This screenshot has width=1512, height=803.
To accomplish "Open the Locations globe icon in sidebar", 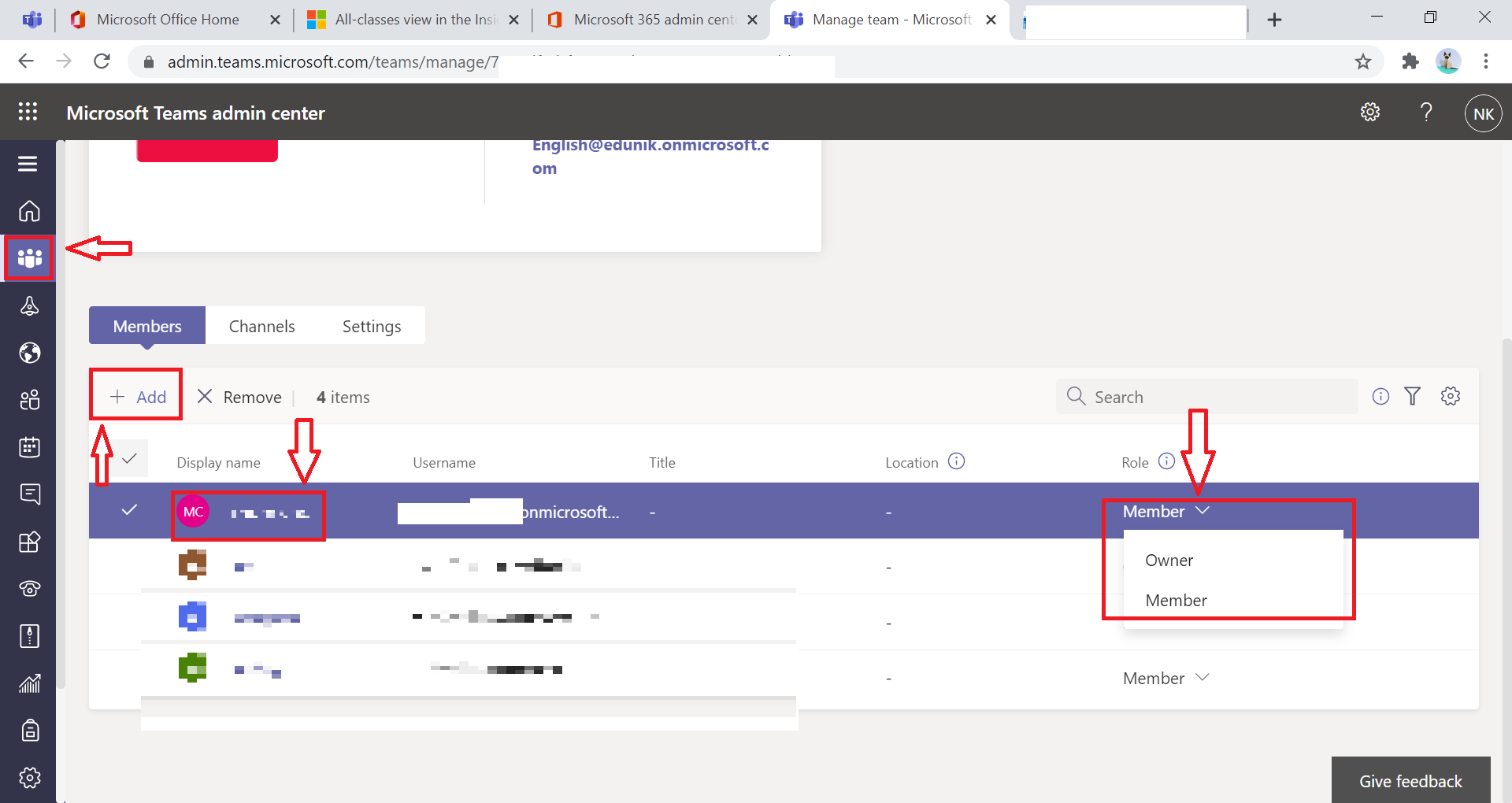I will click(x=29, y=353).
